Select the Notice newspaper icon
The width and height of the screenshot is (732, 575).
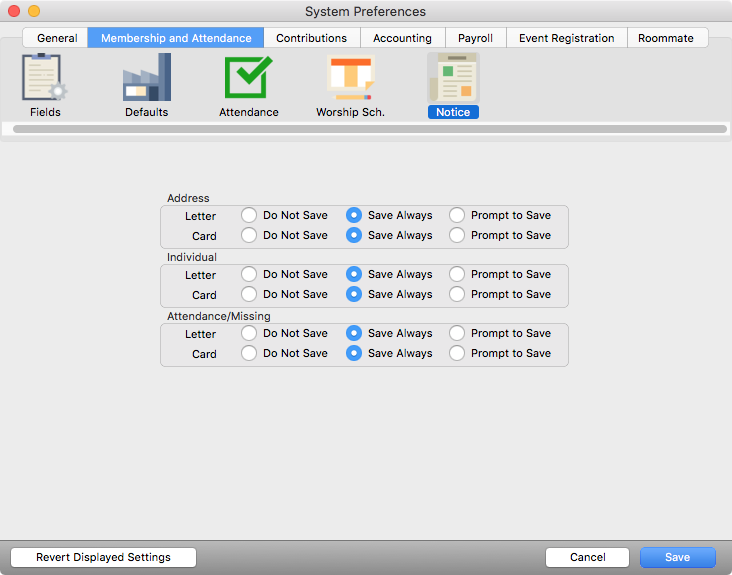pos(452,78)
